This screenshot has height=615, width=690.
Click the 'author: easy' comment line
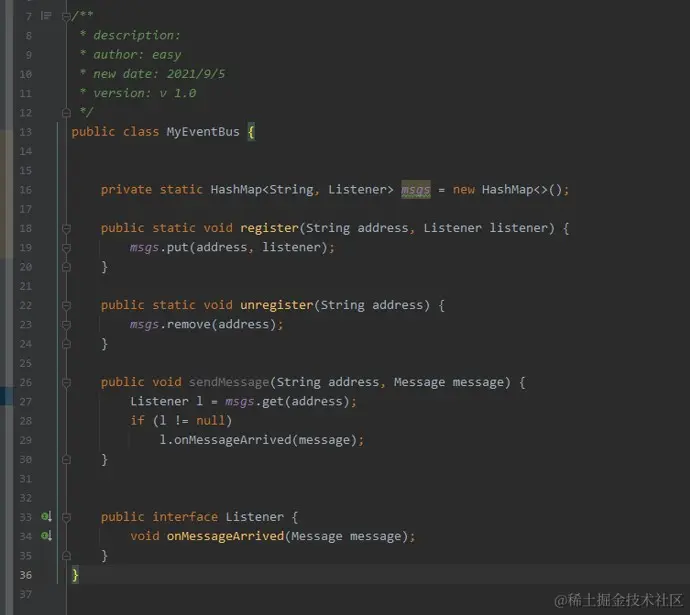point(137,55)
